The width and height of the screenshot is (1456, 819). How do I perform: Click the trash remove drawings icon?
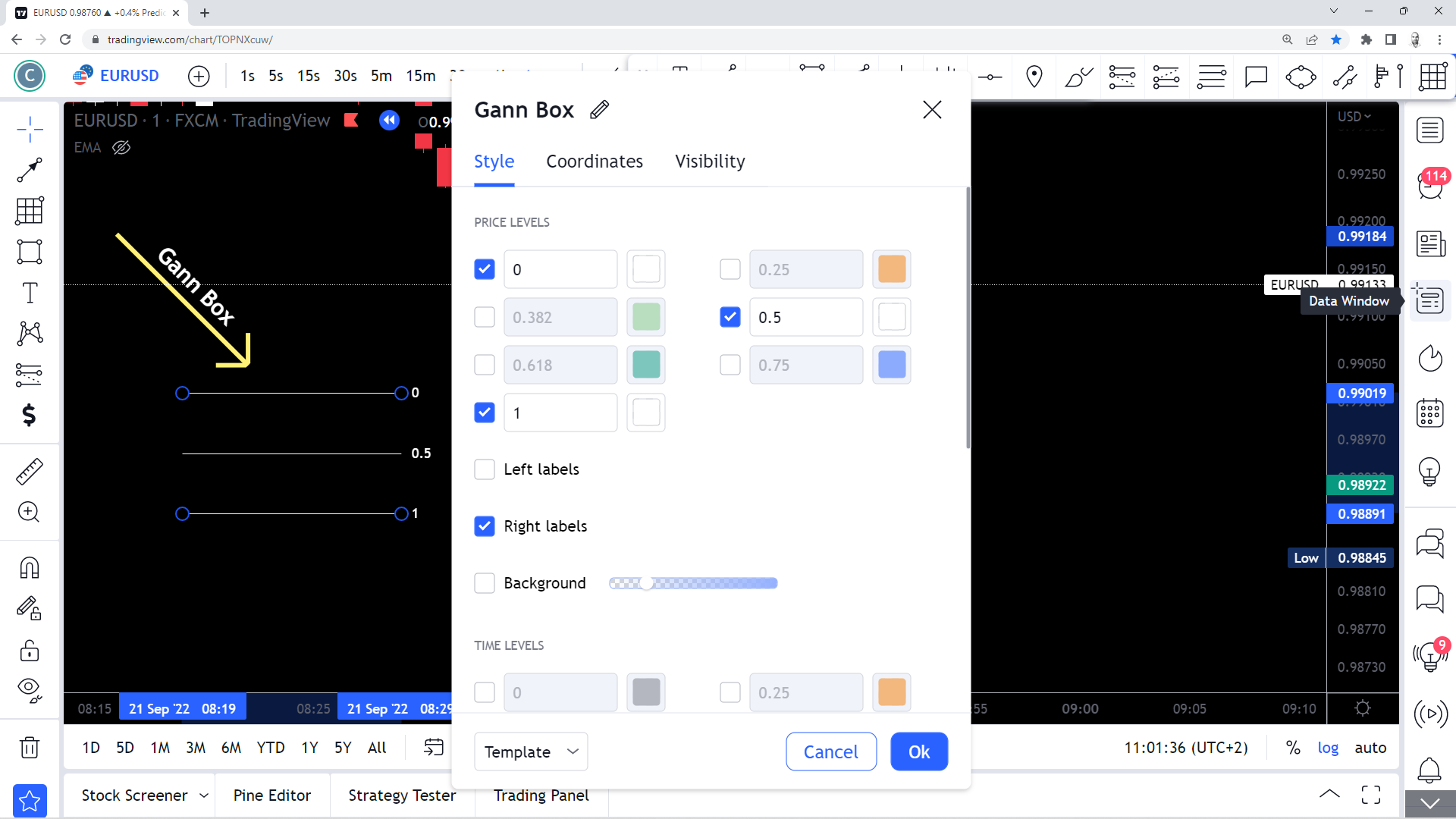[29, 748]
